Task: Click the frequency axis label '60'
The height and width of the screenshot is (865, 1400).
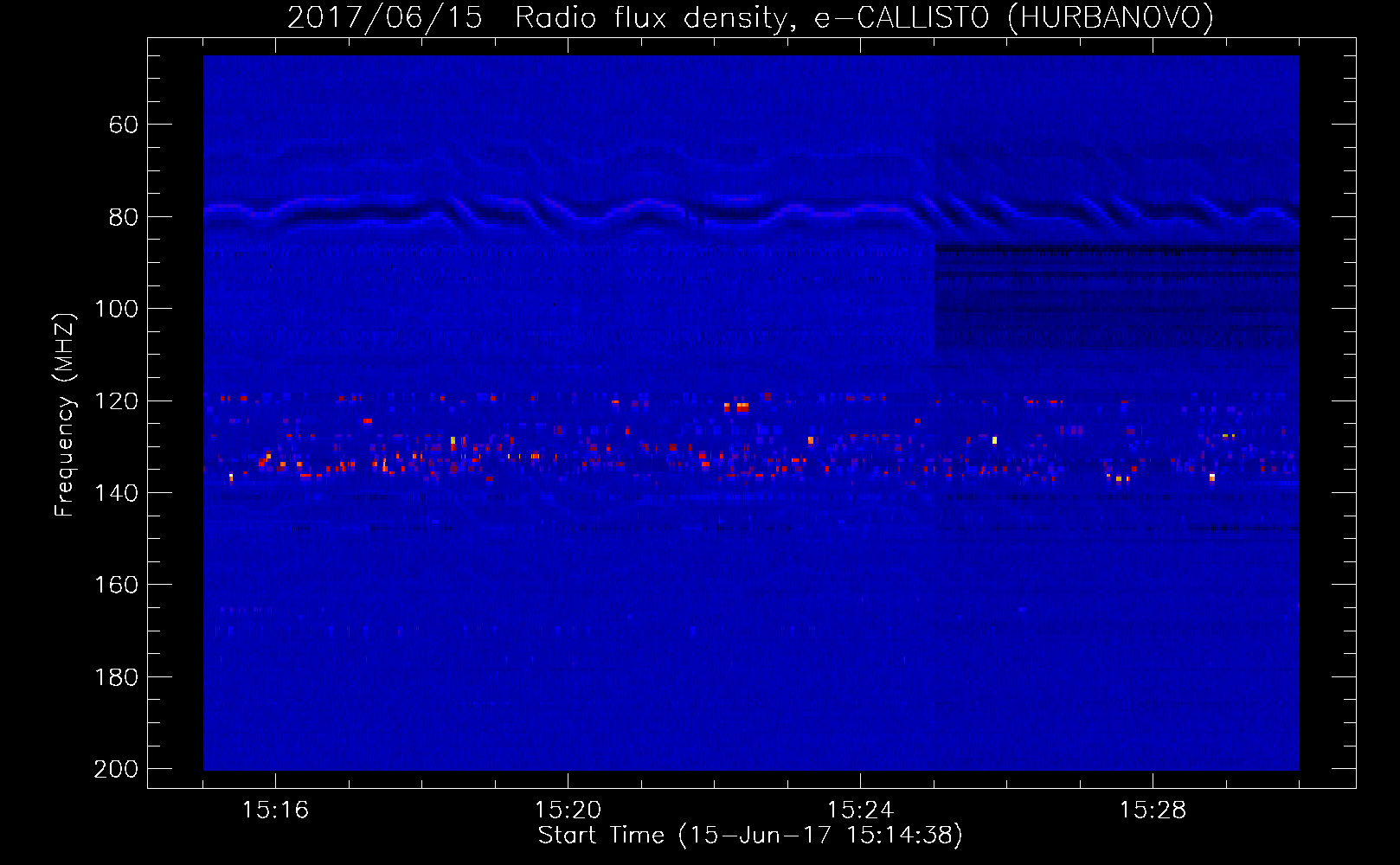Action: [124, 125]
